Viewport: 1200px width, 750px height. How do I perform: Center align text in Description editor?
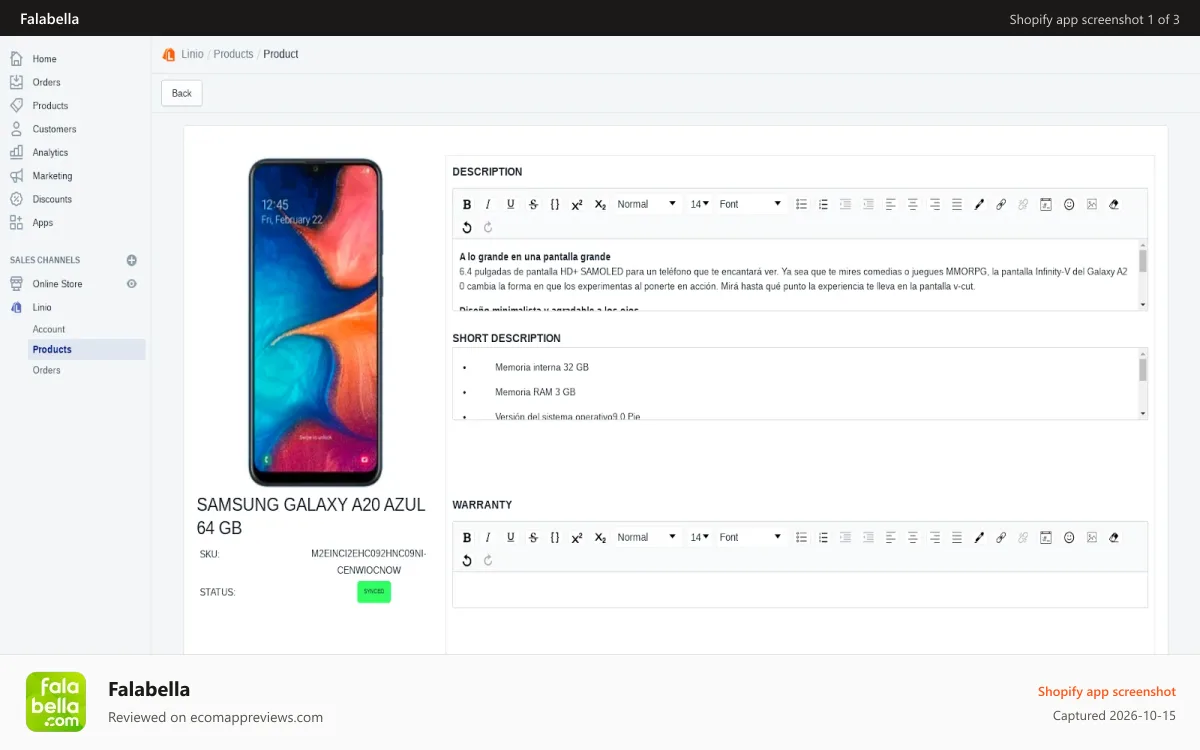click(x=913, y=204)
